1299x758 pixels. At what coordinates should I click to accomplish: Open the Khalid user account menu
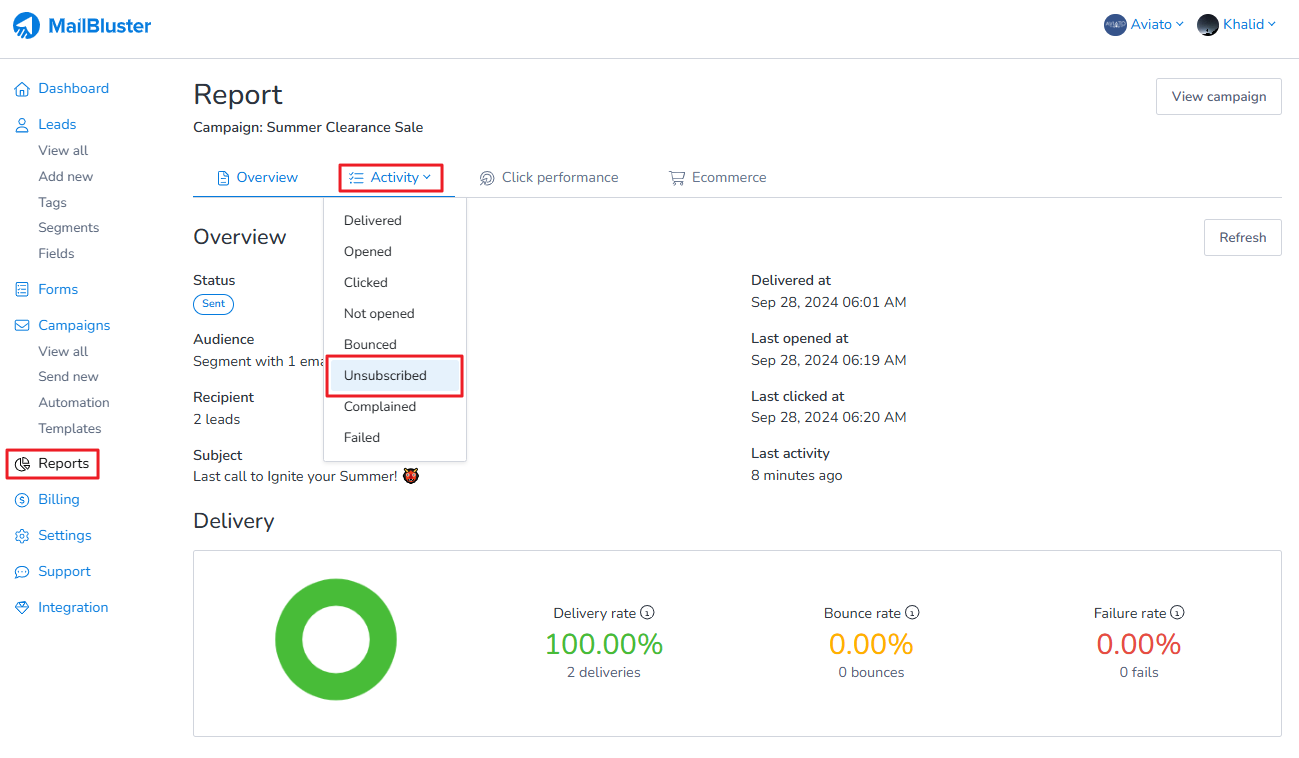coord(1237,25)
